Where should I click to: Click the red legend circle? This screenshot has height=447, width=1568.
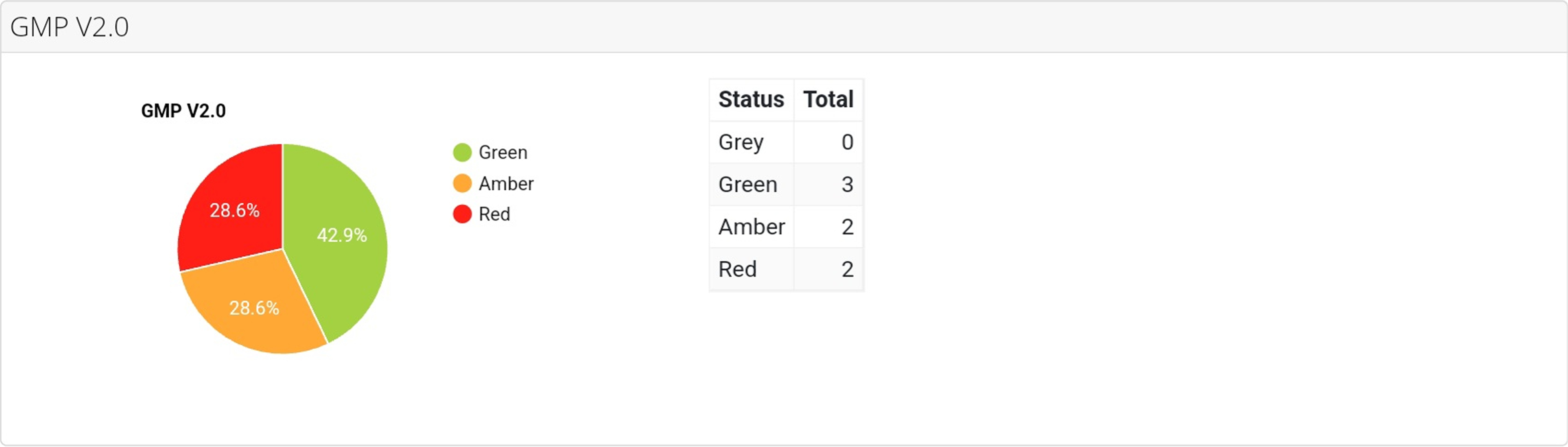pyautogui.click(x=462, y=214)
